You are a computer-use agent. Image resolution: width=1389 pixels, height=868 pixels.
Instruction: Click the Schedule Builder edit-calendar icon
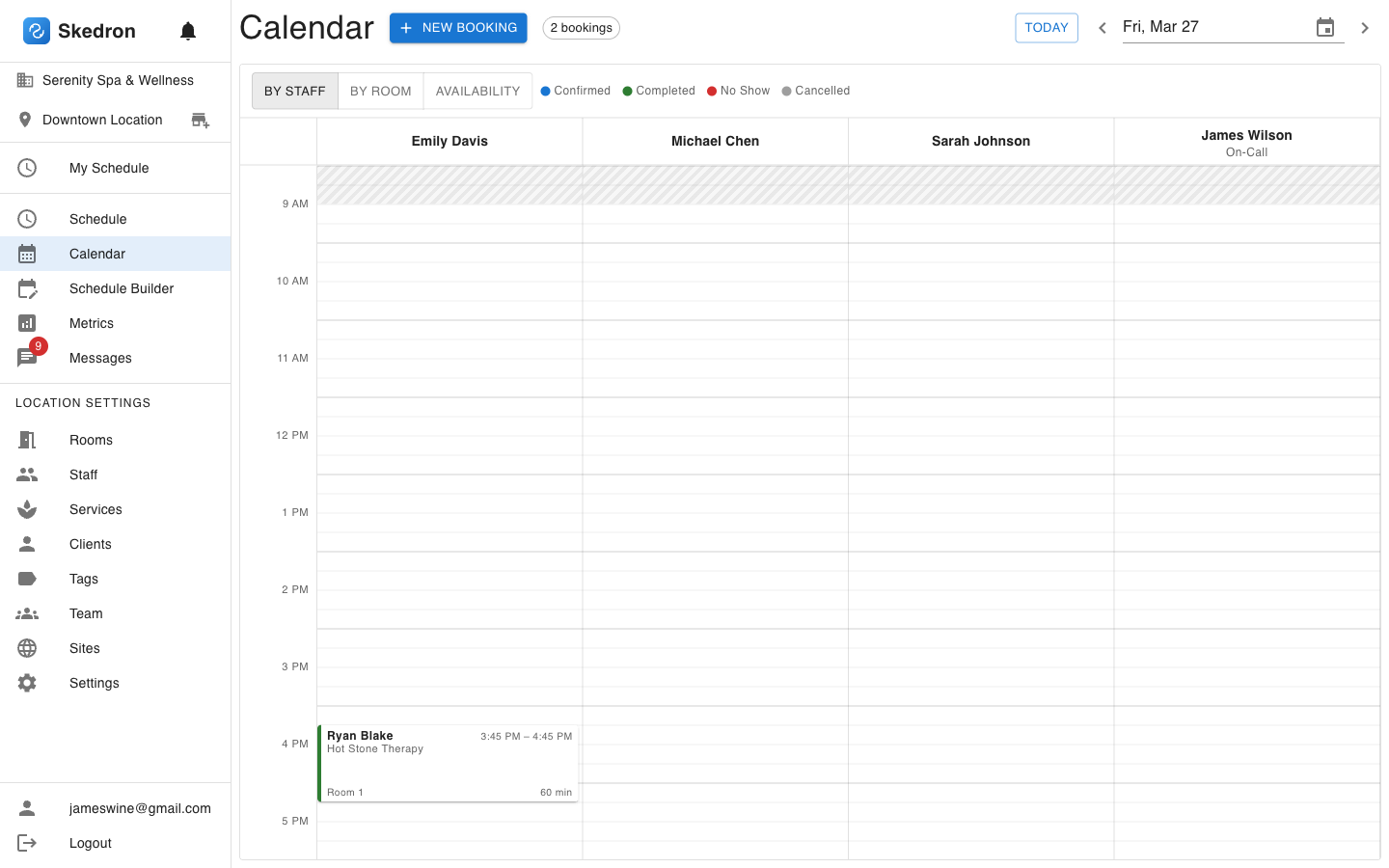(27, 288)
